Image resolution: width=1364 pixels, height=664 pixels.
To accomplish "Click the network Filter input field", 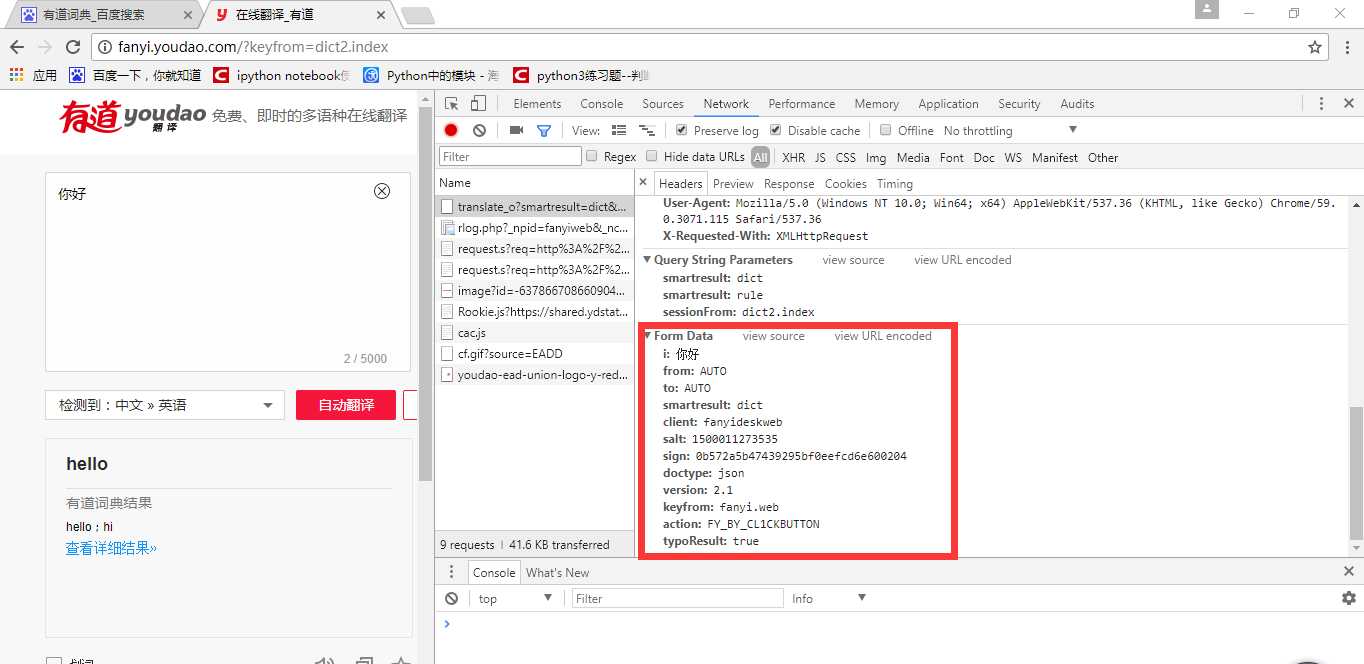I will tap(510, 156).
